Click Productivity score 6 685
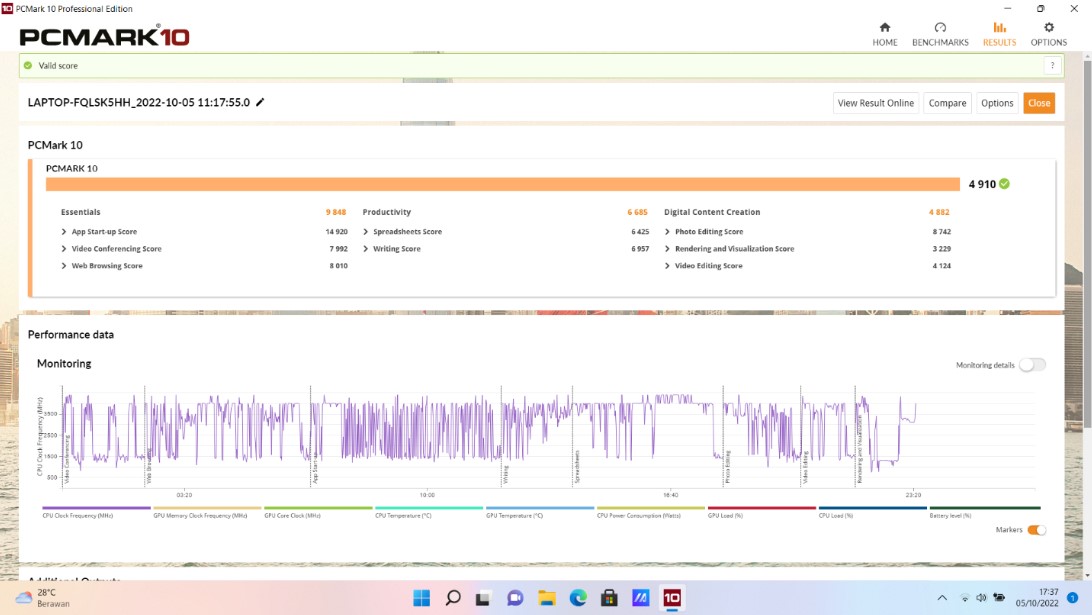 637,212
